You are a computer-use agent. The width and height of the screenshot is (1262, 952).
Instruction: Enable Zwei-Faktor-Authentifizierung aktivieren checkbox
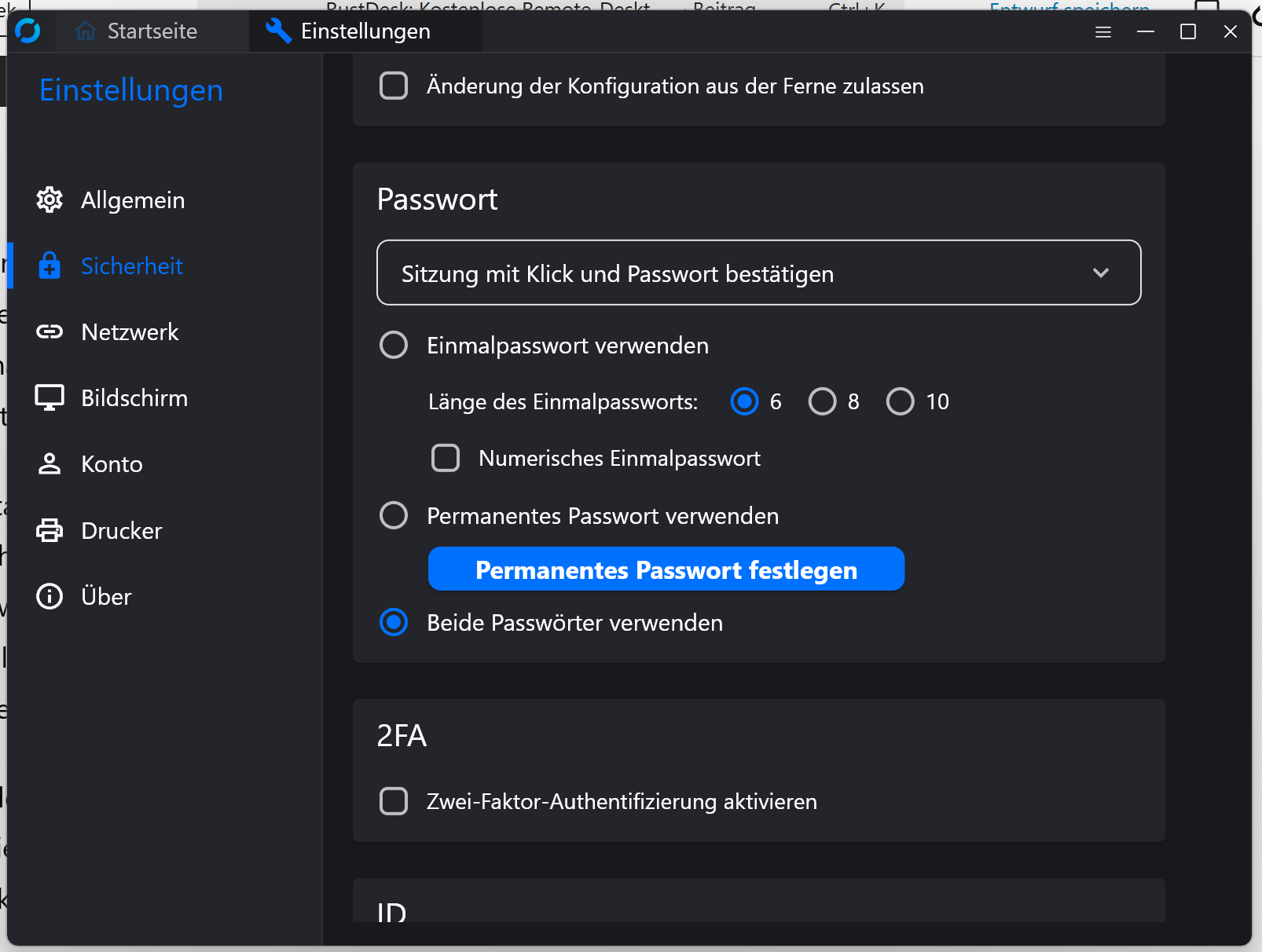click(x=394, y=801)
